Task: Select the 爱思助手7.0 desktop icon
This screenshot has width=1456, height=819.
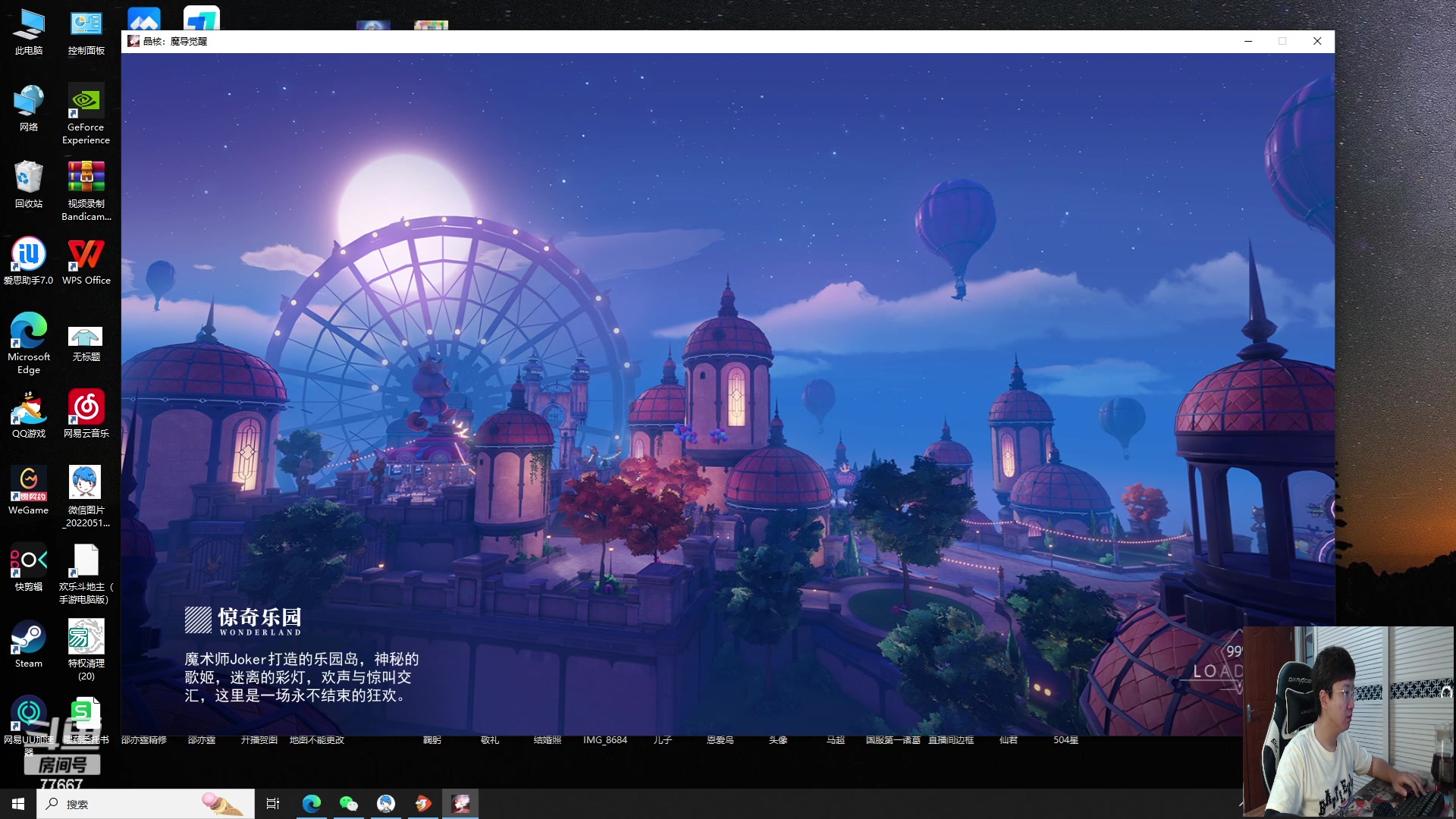Action: pyautogui.click(x=29, y=262)
